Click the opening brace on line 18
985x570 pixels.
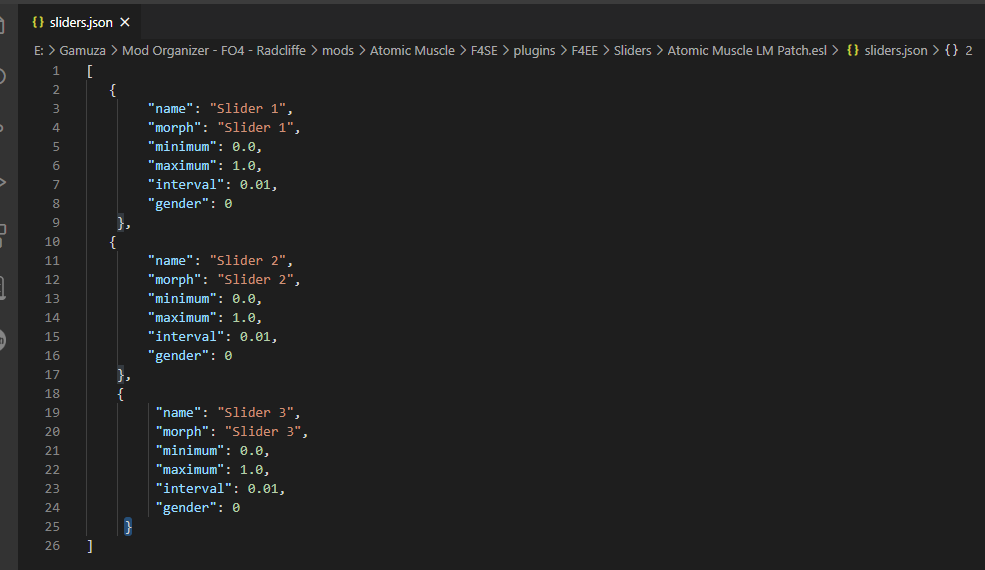tap(120, 394)
